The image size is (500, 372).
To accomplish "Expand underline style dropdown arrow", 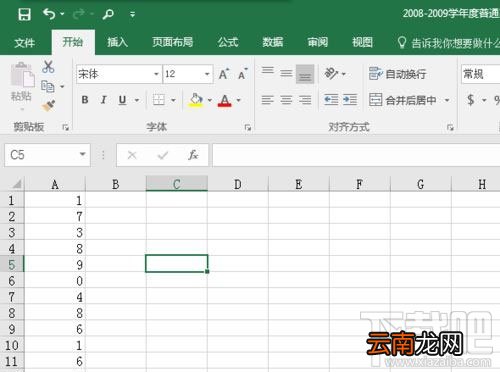I will [137, 100].
